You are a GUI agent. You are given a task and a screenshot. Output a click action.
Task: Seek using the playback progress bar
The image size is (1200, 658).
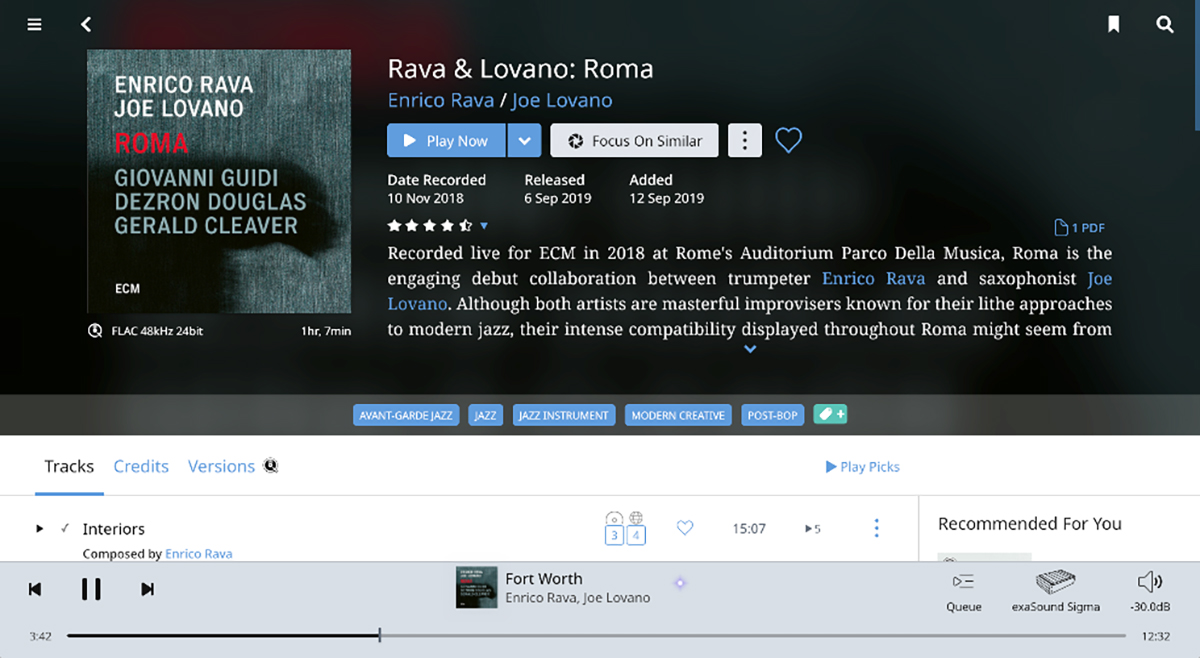596,636
